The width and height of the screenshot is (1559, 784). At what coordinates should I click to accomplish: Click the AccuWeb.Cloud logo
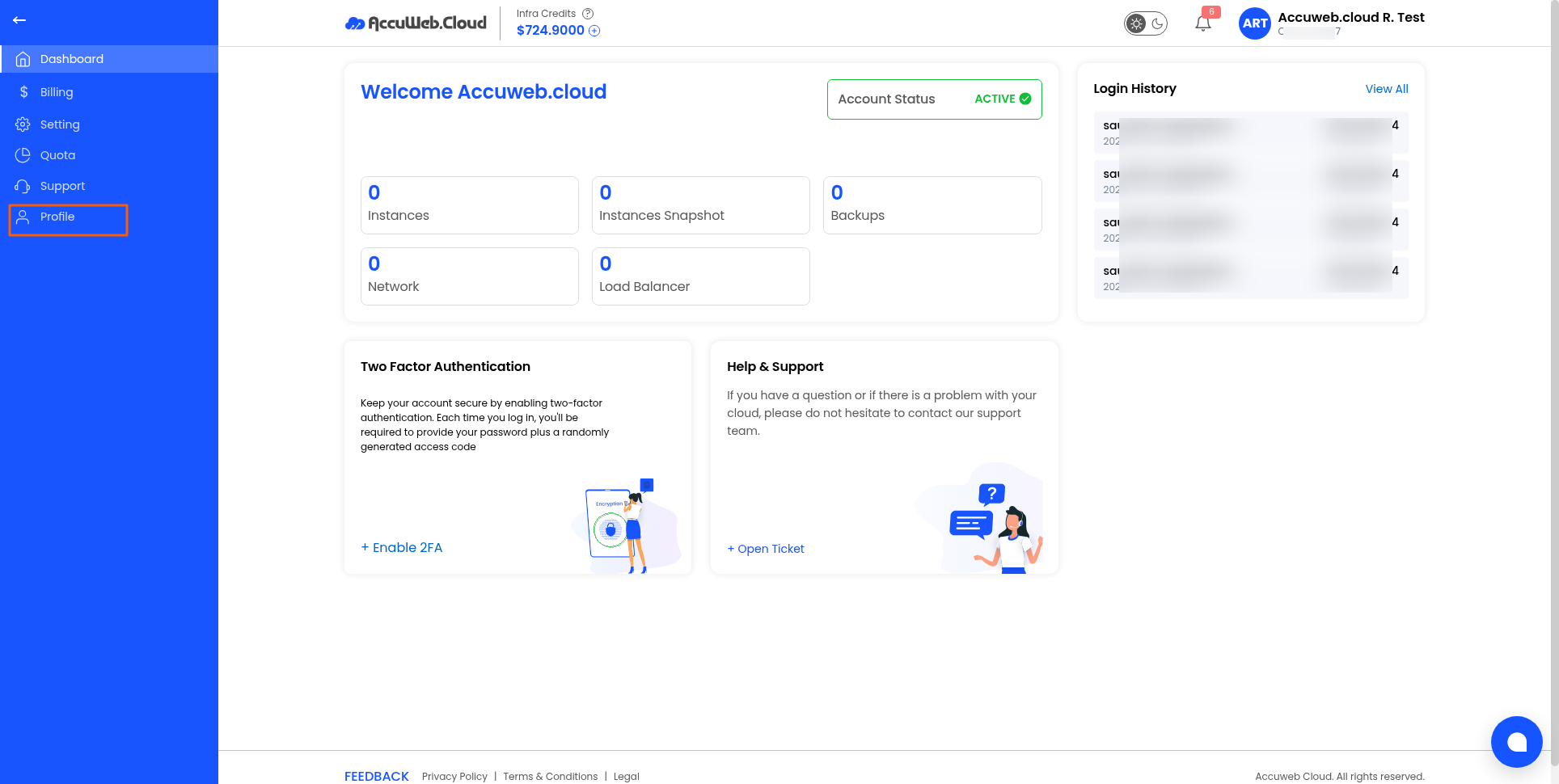[416, 23]
